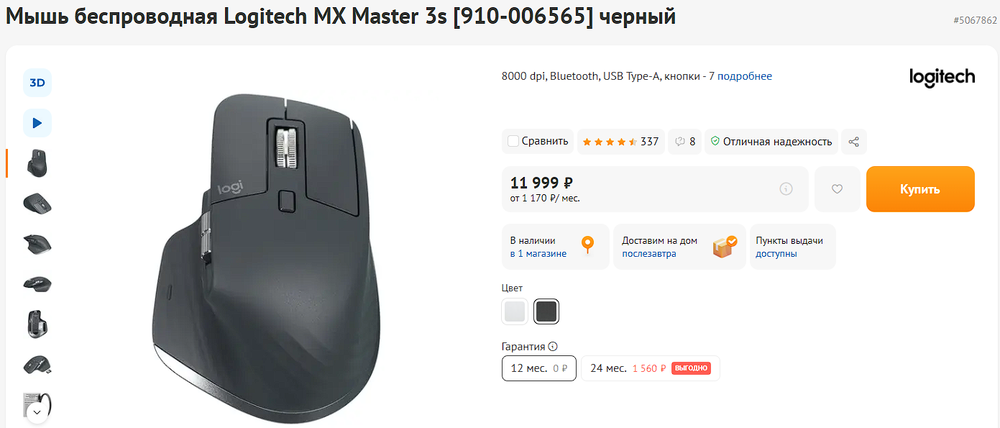Choose the black color swatch
Viewport: 1000px width, 428px height.
click(x=547, y=311)
